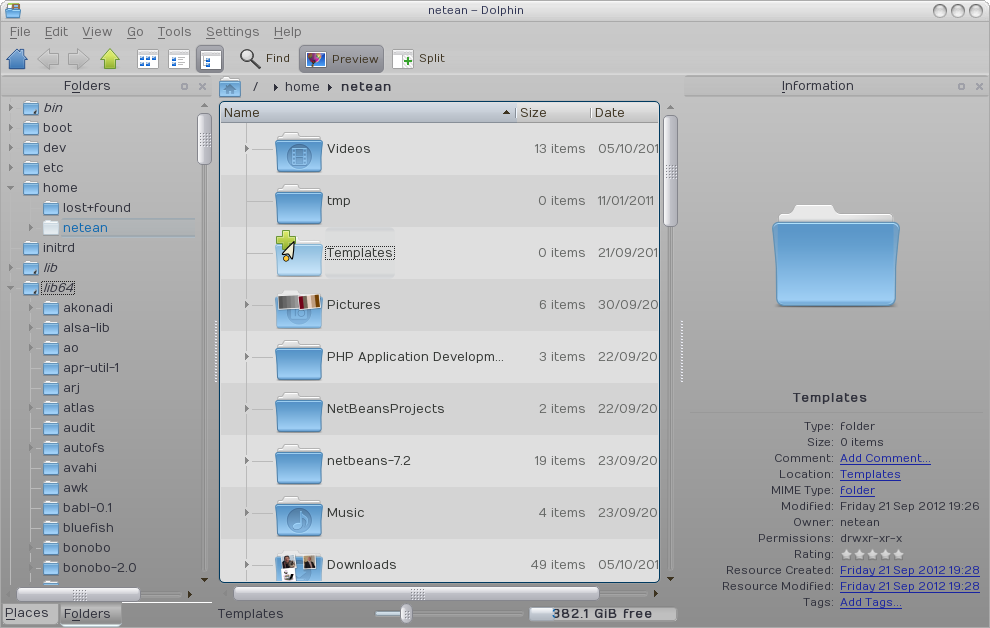
Task: Open the Edit menu
Action: click(x=56, y=32)
